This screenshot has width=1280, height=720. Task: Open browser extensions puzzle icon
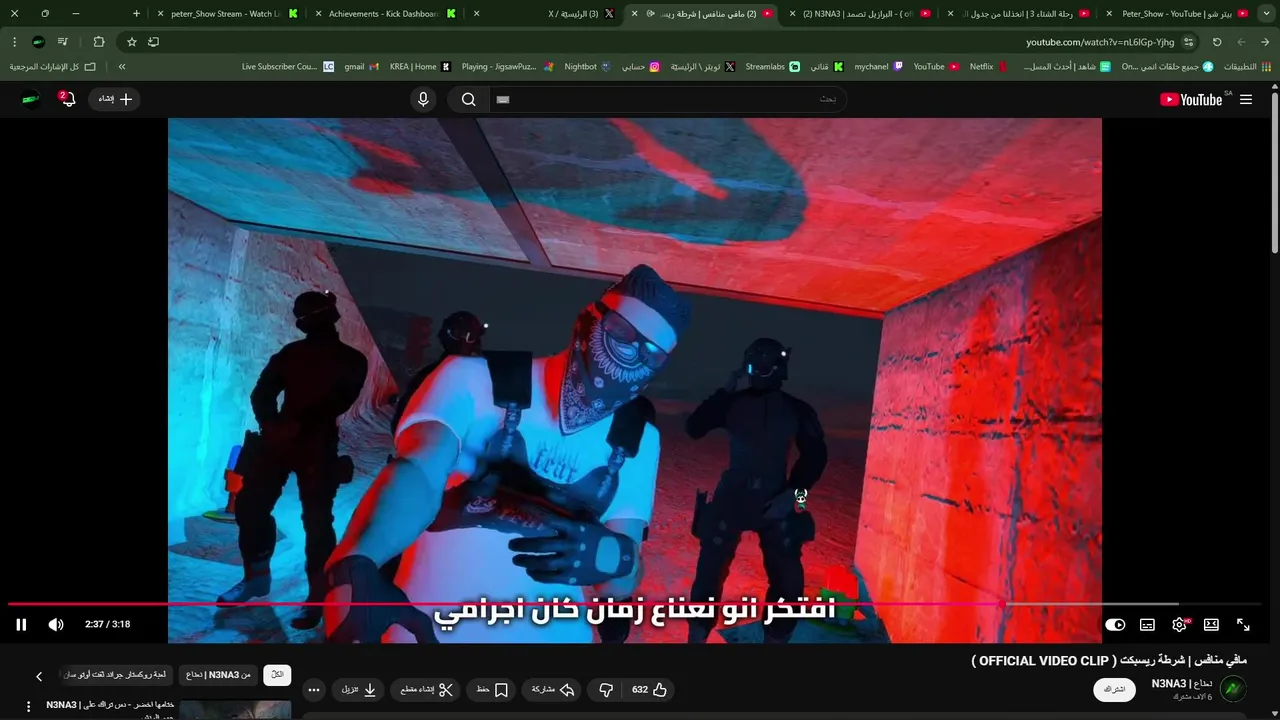[x=98, y=42]
